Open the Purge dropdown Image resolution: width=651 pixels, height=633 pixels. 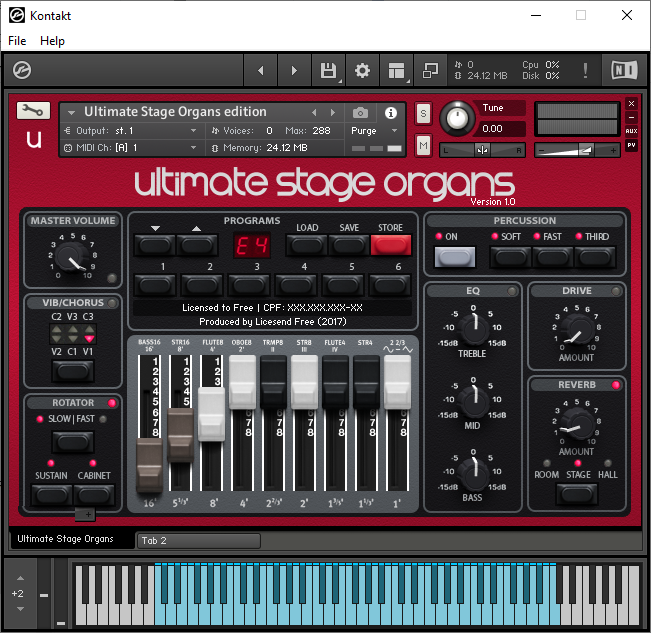[x=374, y=131]
